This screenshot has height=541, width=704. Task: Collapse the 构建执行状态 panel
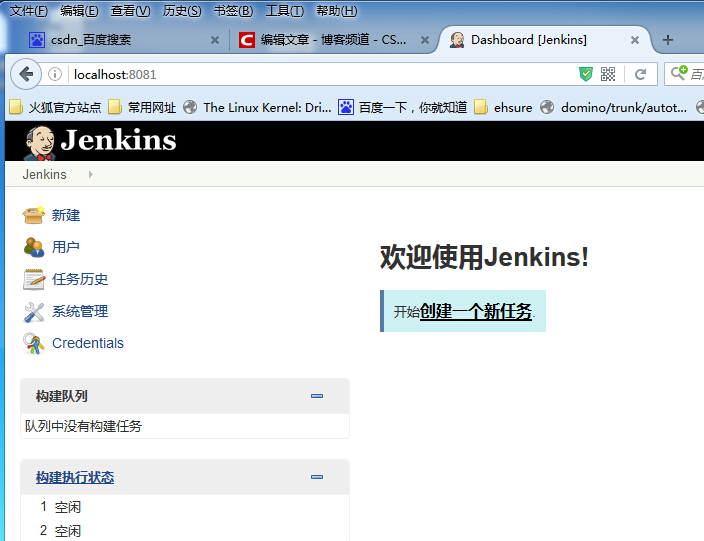pyautogui.click(x=317, y=477)
